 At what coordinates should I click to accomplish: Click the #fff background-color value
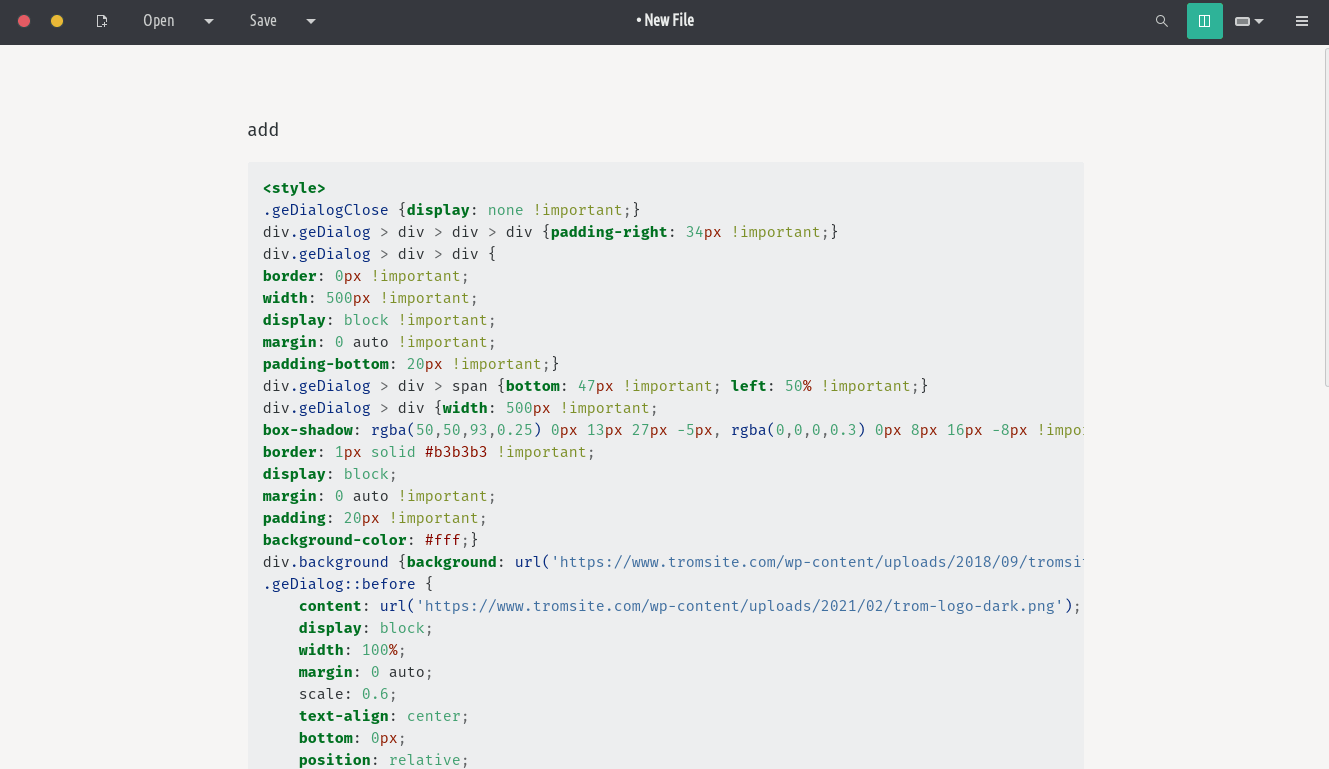pos(442,540)
